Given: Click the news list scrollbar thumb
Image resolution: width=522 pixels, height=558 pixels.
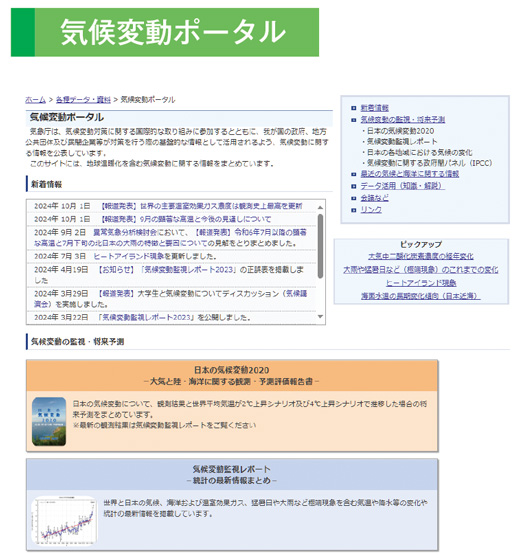Looking at the screenshot, I should (320, 246).
